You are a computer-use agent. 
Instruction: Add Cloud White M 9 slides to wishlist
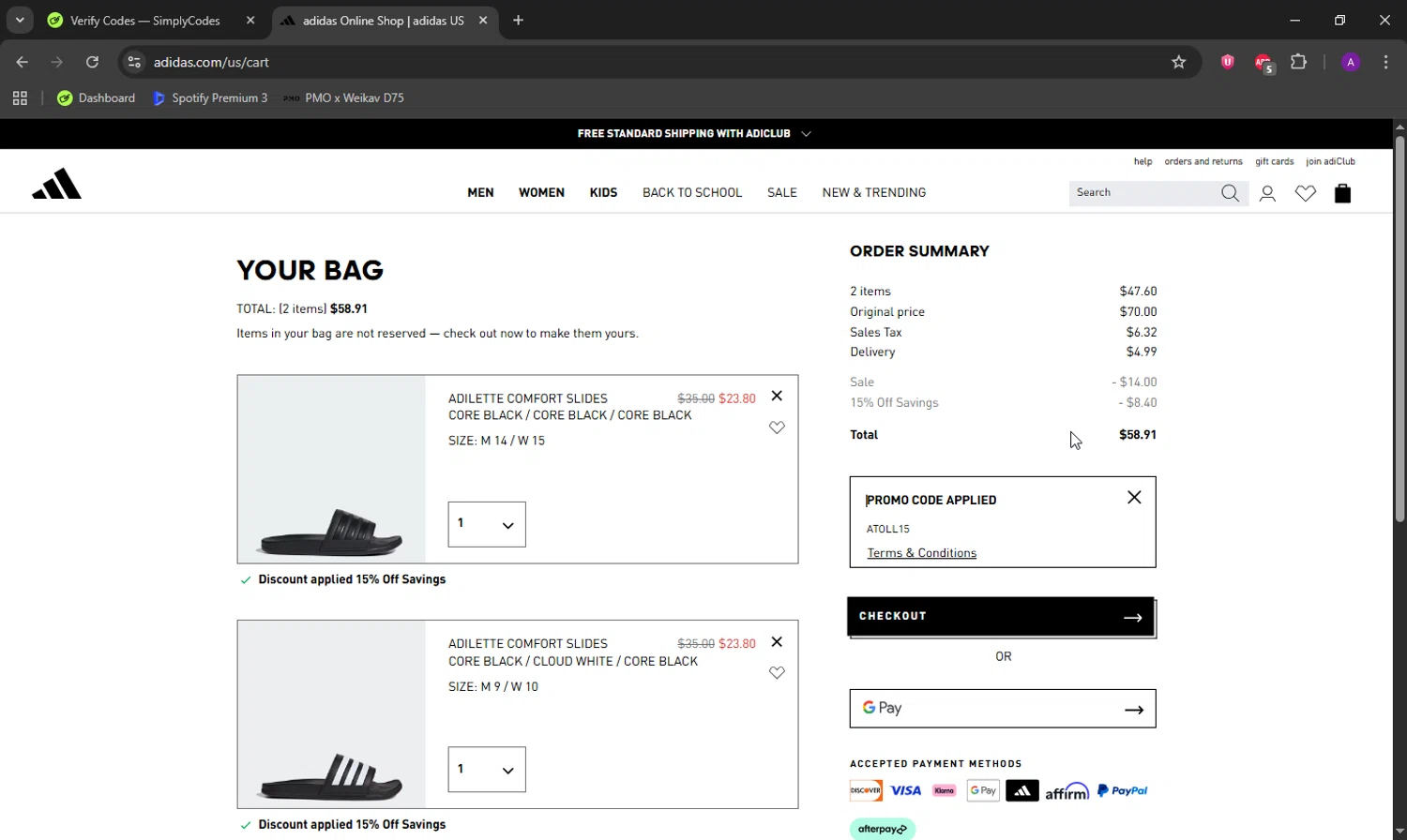coord(777,673)
